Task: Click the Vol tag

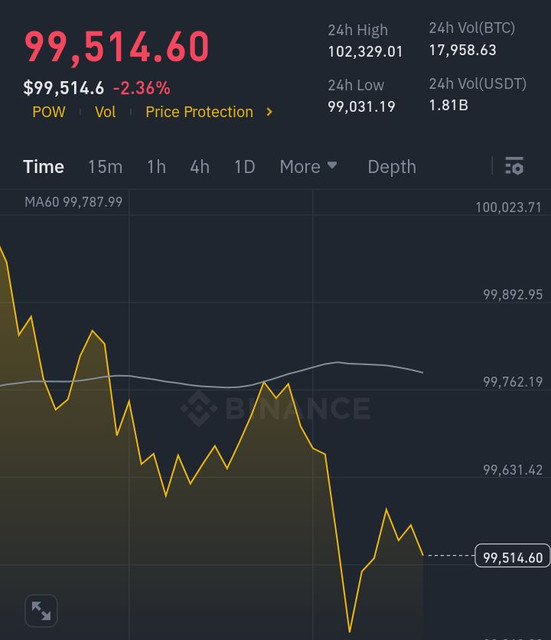Action: 105,112
